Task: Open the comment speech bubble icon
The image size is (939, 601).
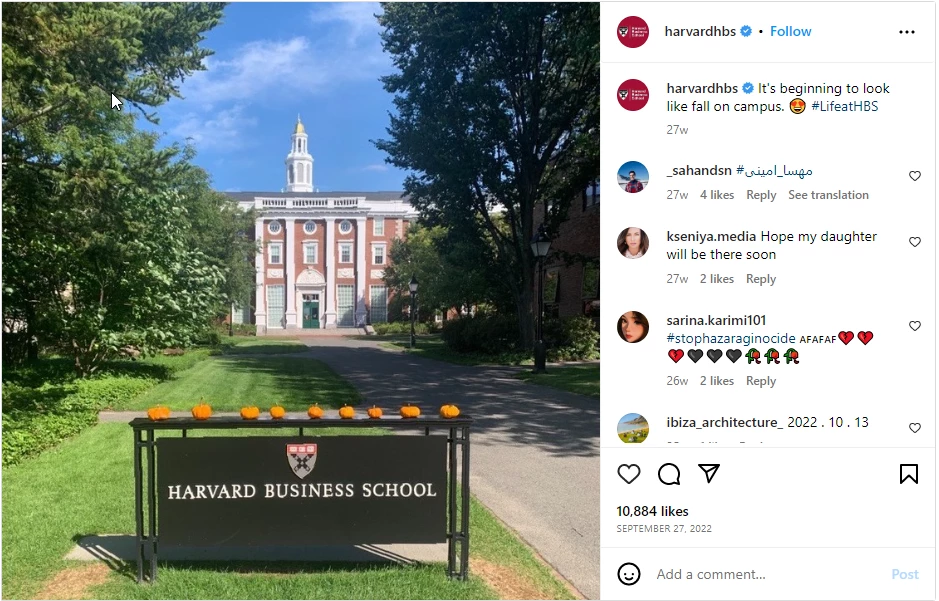Action: pos(669,474)
